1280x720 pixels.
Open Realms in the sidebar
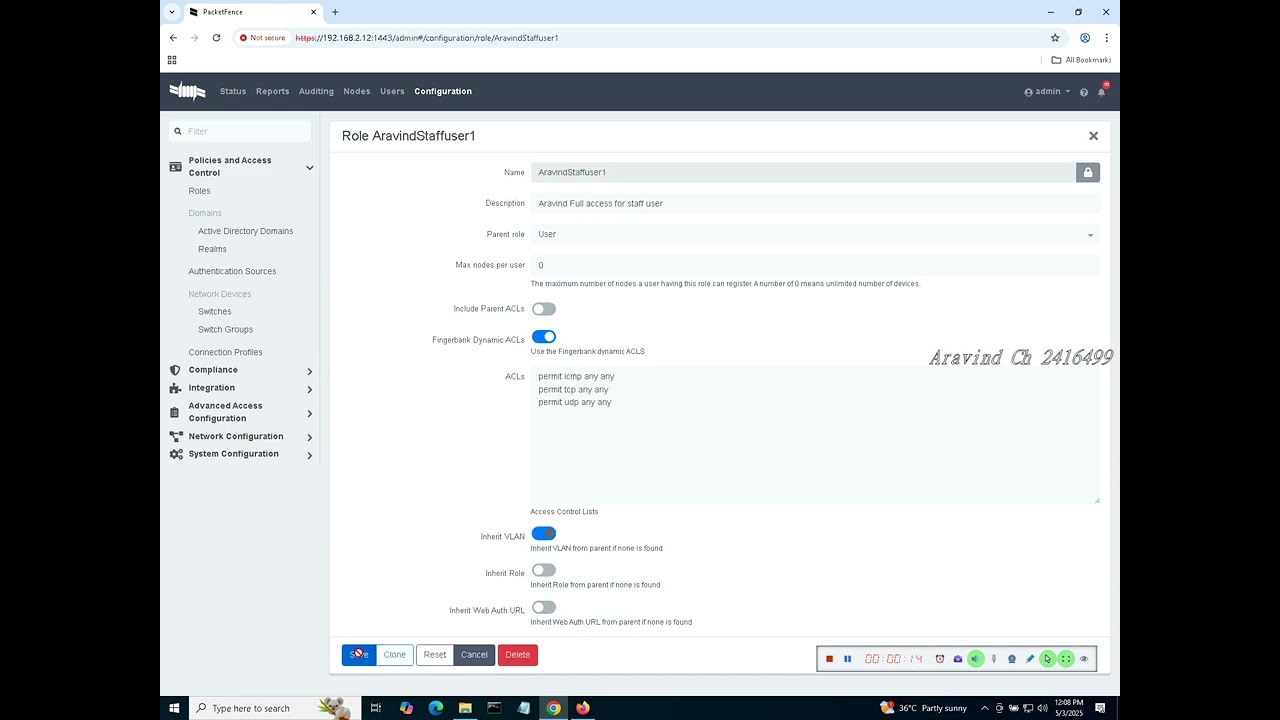212,249
